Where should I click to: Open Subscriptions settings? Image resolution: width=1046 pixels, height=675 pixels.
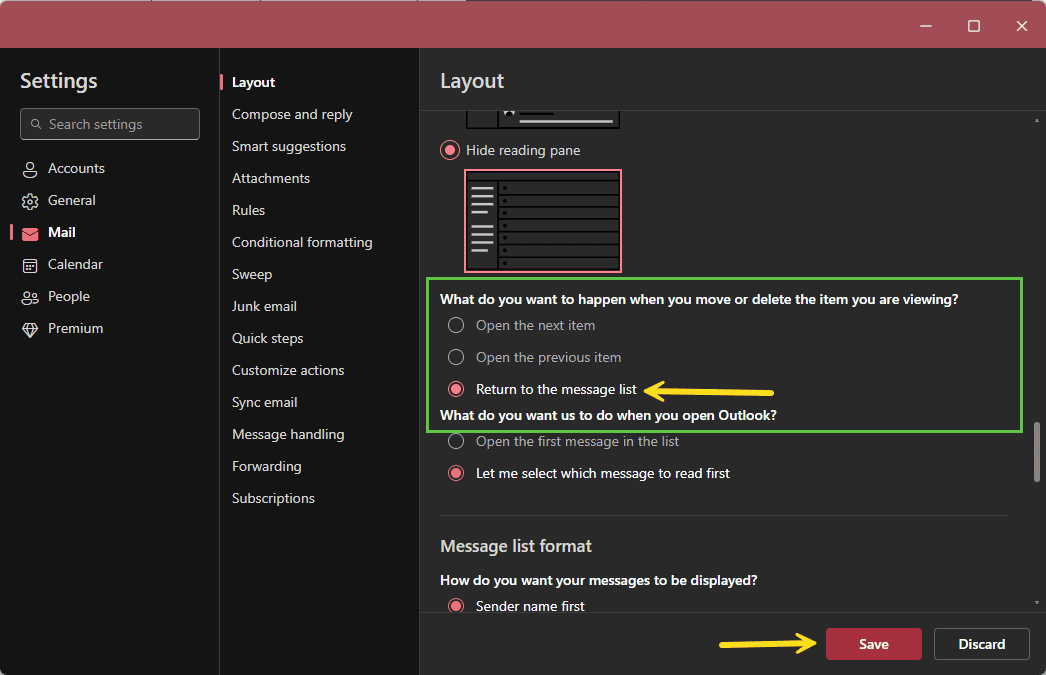click(x=273, y=498)
